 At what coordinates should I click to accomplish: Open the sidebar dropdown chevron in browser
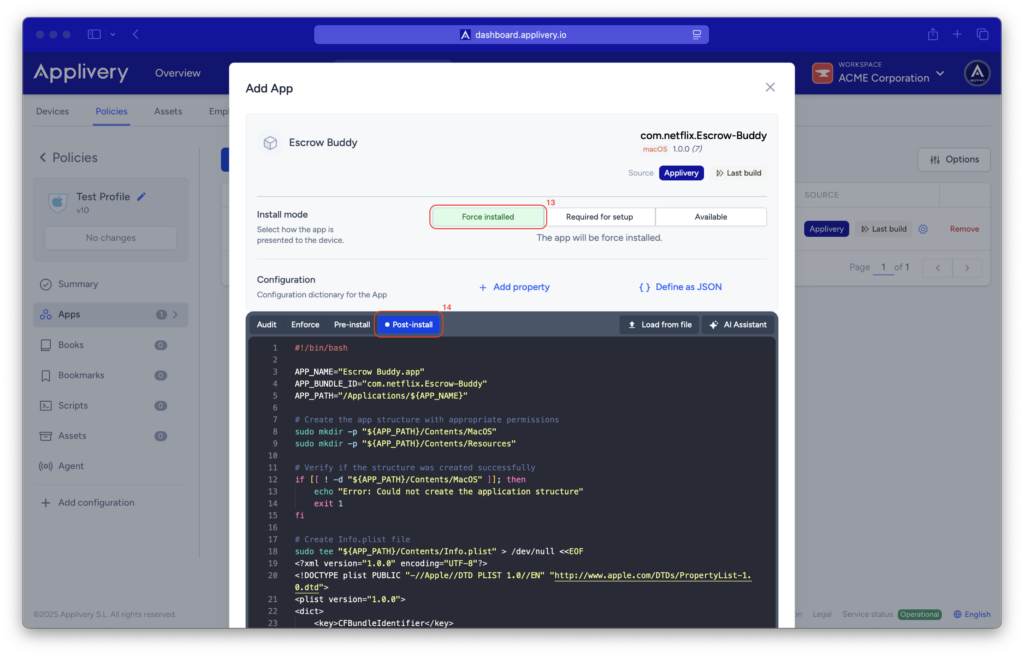[113, 35]
